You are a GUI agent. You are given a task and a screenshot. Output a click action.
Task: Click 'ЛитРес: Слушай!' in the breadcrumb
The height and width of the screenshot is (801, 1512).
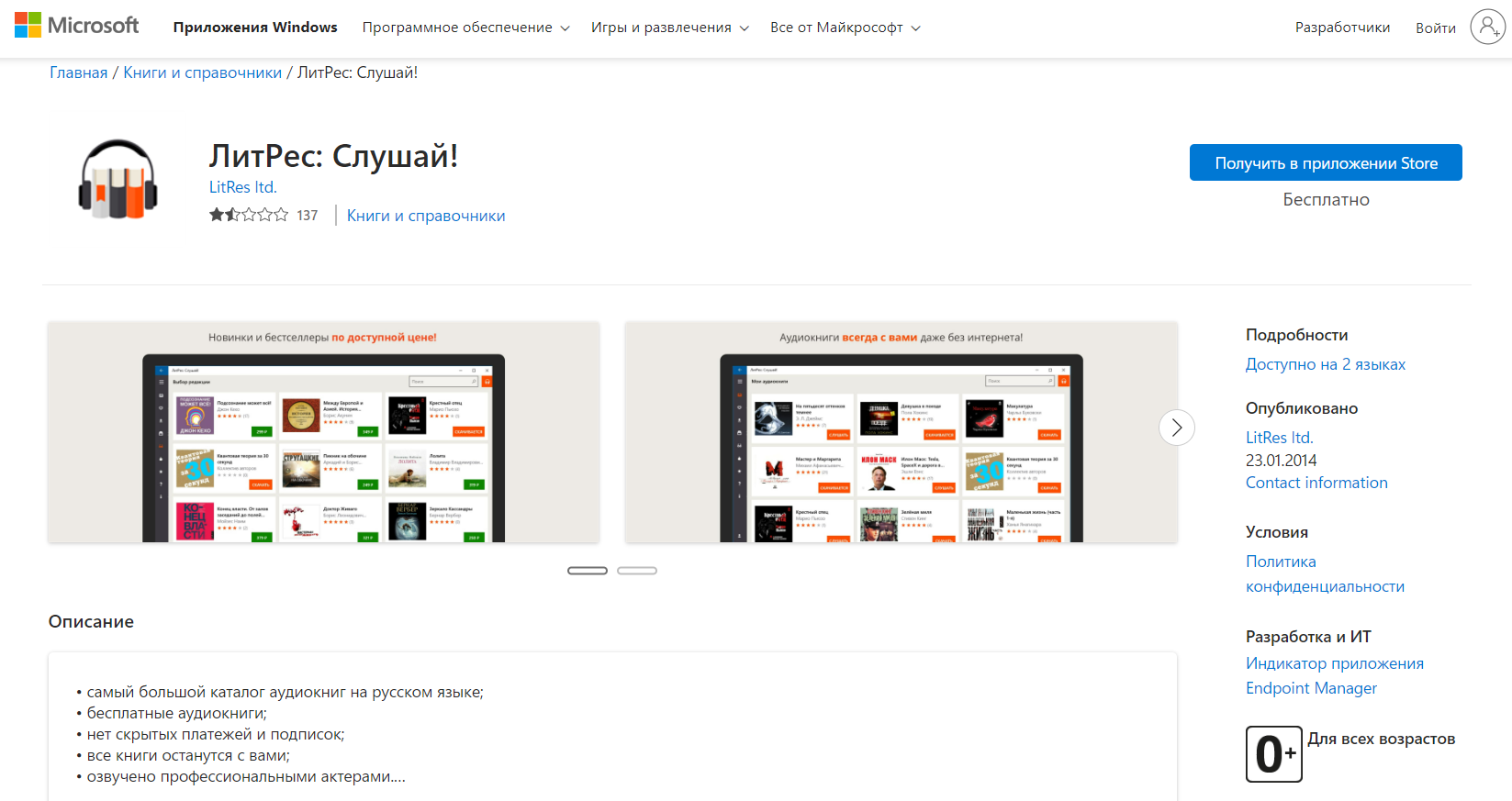[x=357, y=72]
